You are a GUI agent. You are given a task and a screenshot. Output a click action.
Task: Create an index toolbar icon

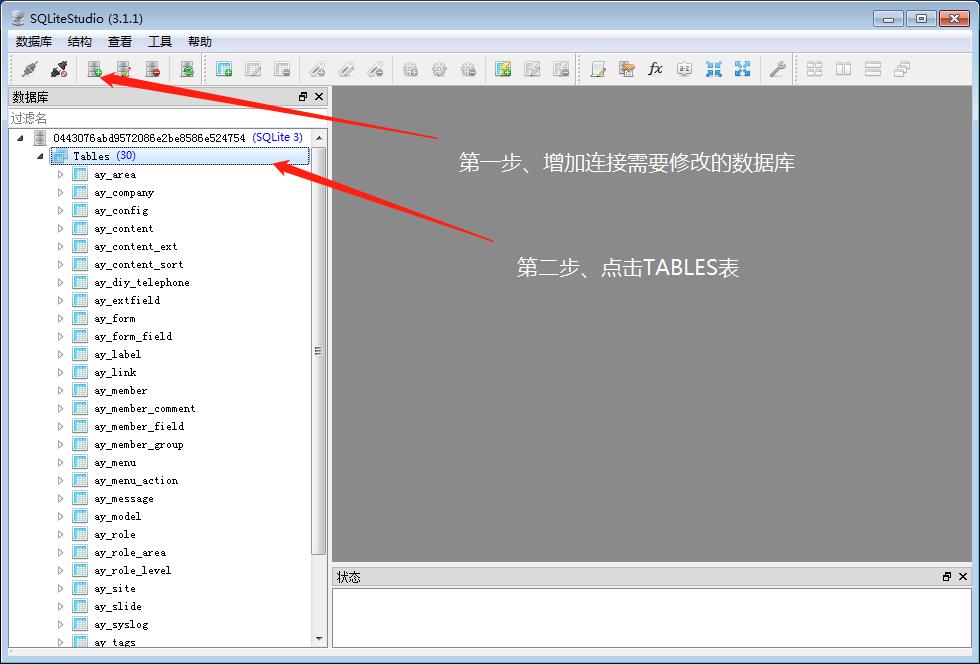(318, 69)
